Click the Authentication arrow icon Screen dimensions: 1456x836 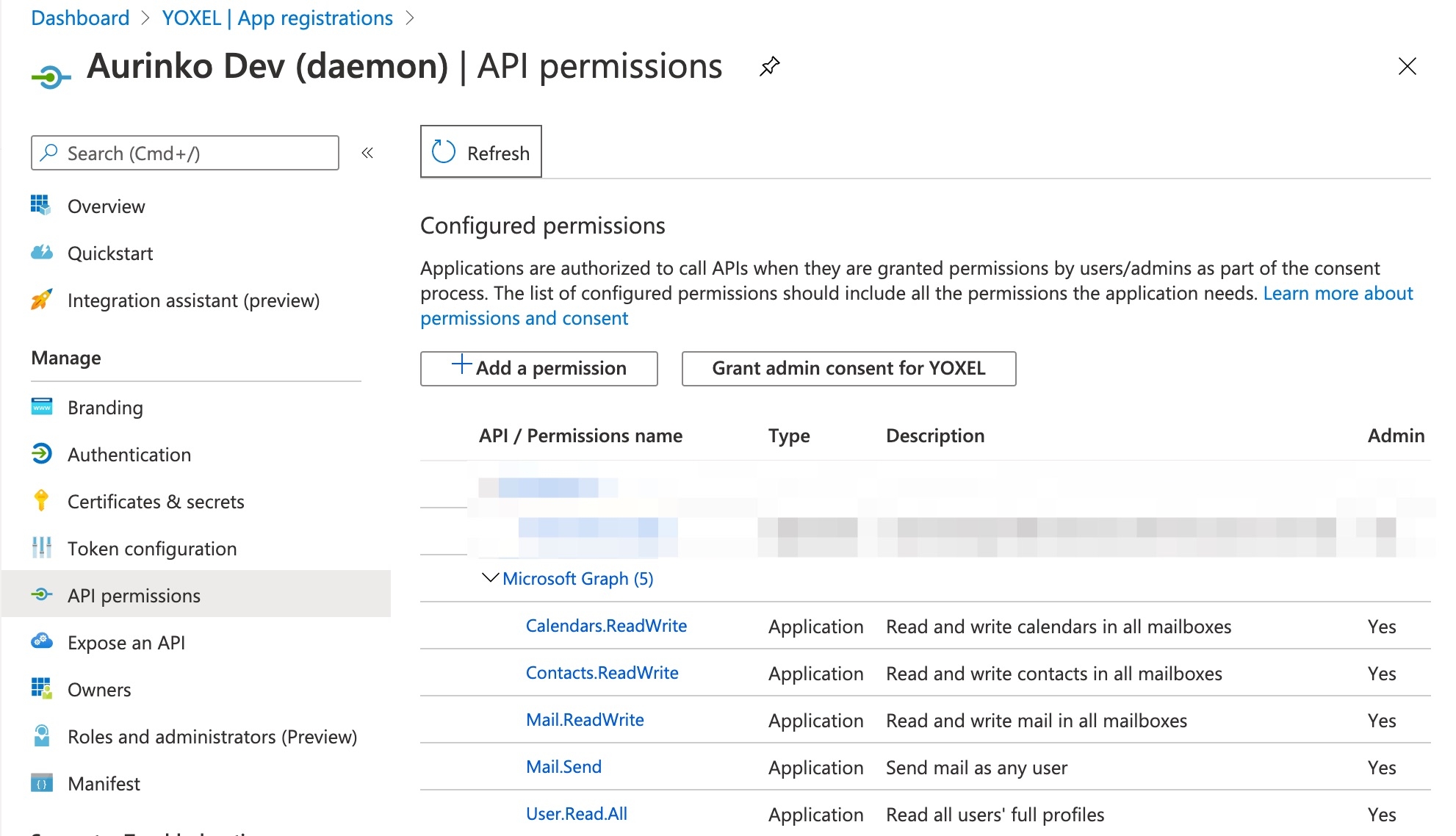click(x=42, y=454)
